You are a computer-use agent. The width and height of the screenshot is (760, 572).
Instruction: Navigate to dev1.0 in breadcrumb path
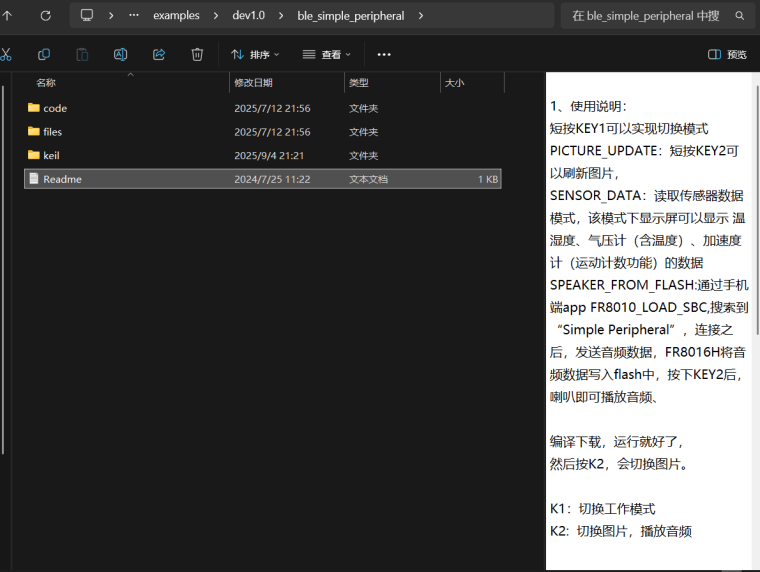tap(248, 16)
